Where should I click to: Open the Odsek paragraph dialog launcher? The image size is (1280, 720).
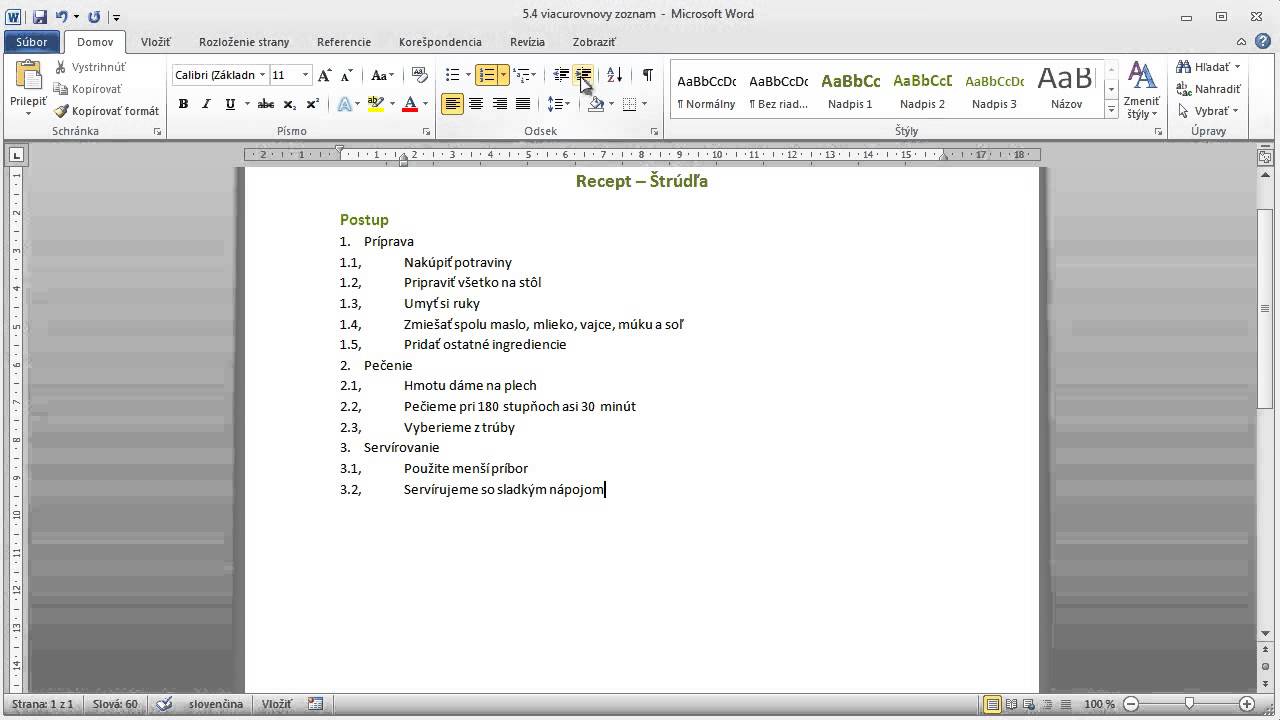[x=655, y=132]
